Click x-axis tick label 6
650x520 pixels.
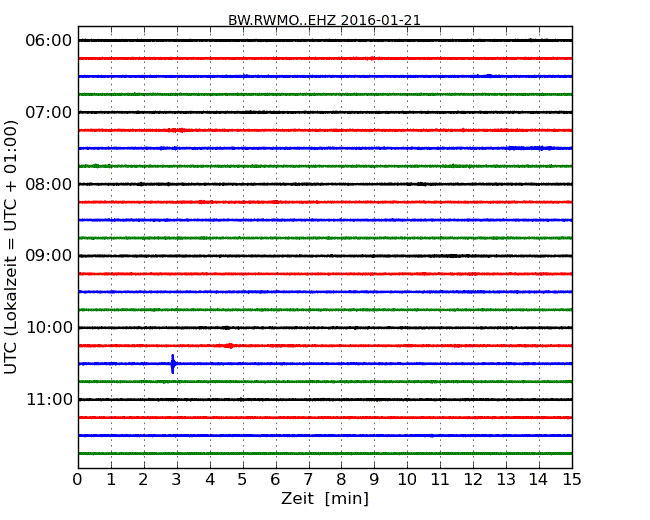275,479
